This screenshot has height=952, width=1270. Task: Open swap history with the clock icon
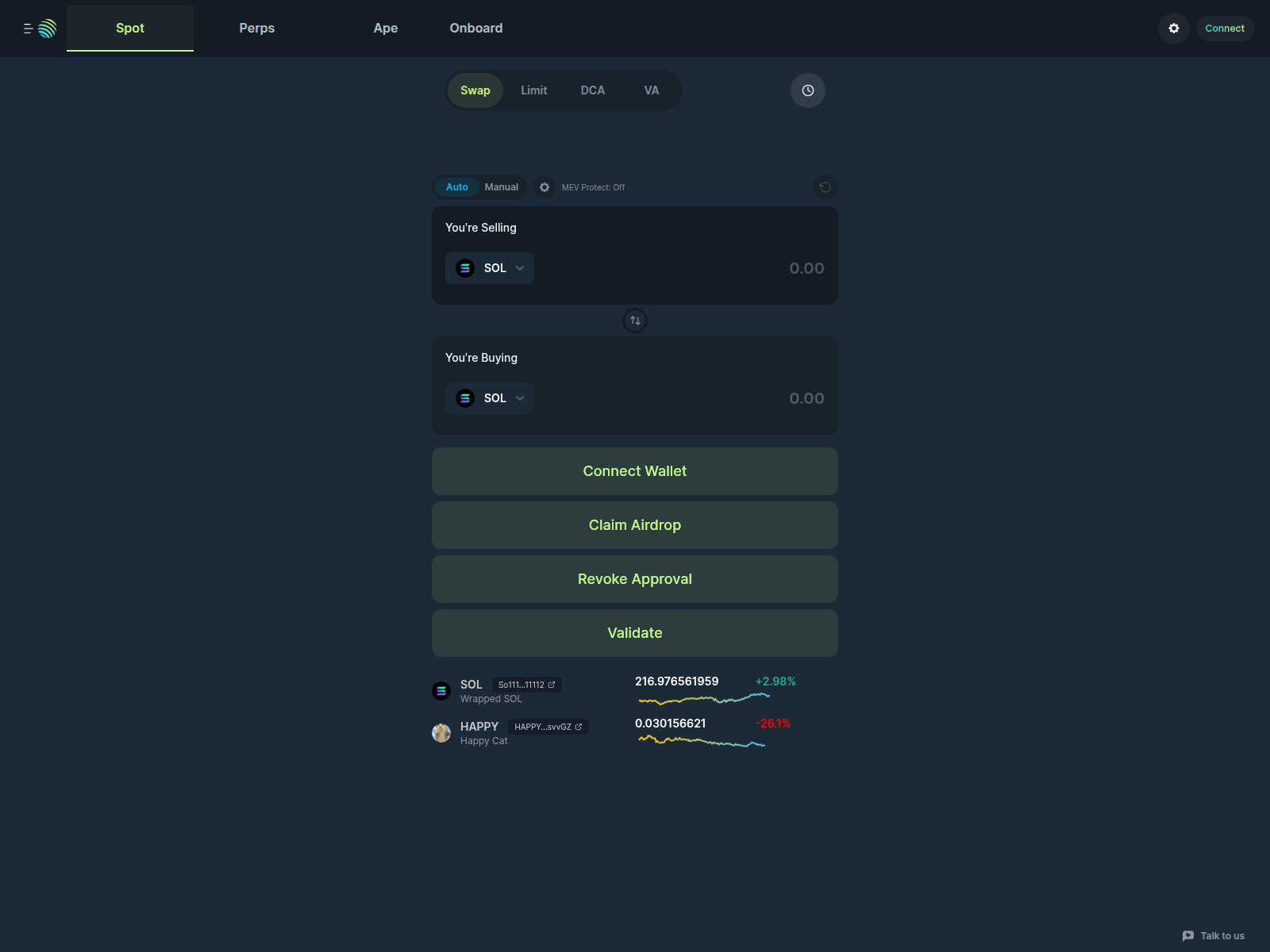[x=807, y=90]
